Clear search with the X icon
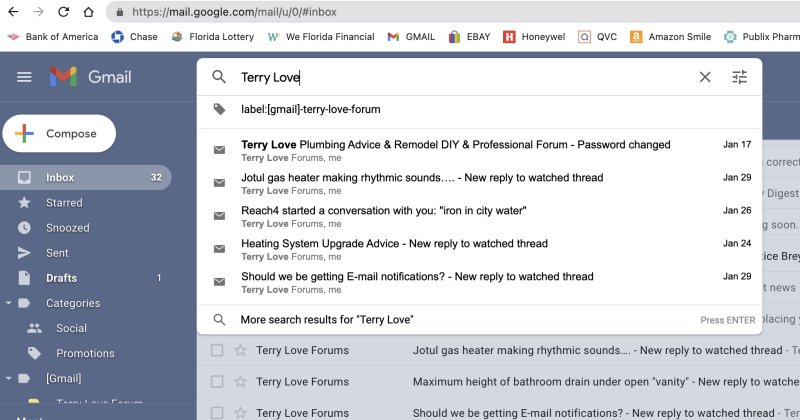800x420 pixels. coord(705,77)
